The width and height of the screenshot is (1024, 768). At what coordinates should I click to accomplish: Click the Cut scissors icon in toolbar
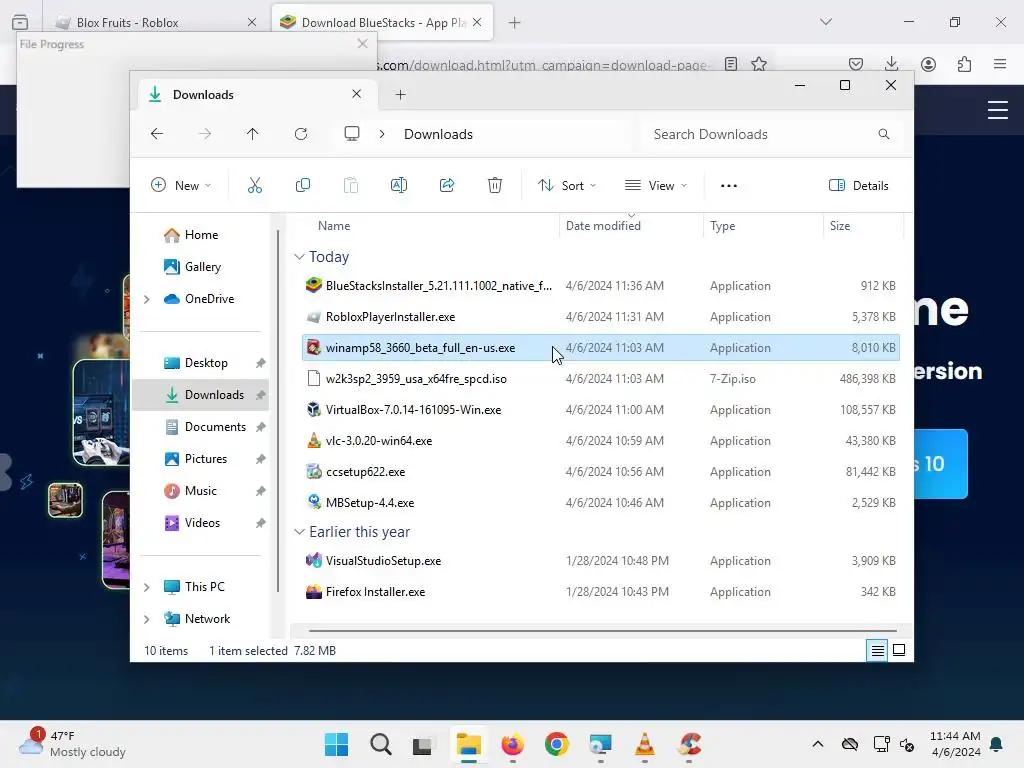(255, 185)
